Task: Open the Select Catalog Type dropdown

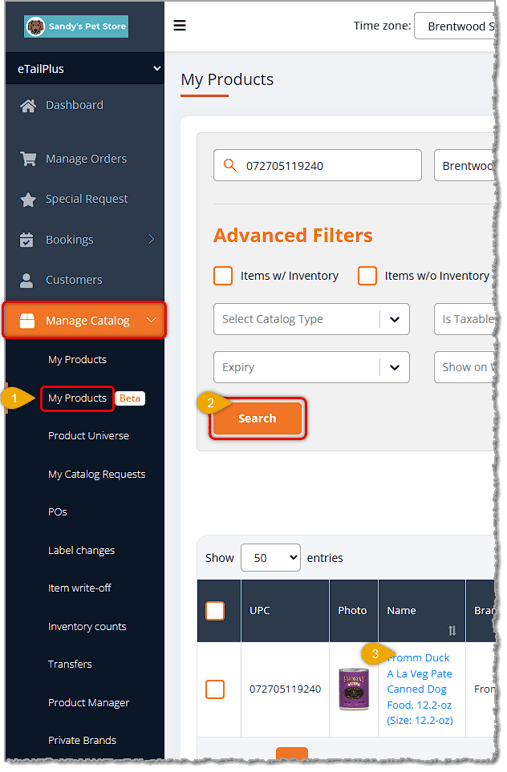Action: pos(311,320)
